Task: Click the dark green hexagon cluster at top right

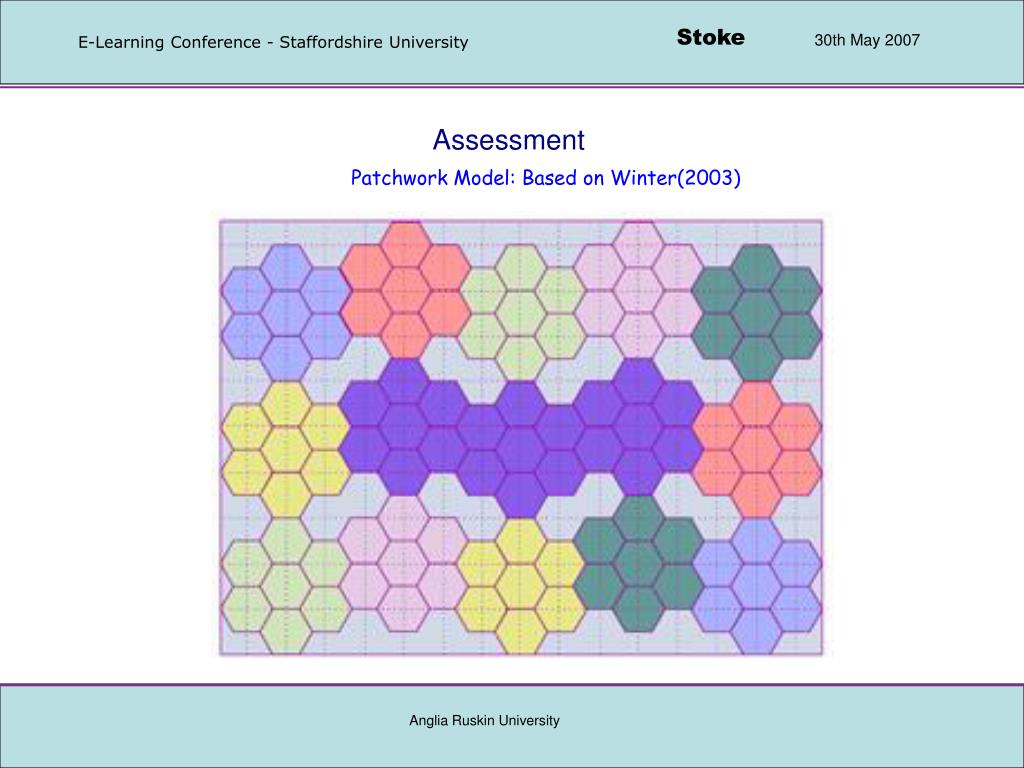Action: (x=756, y=313)
